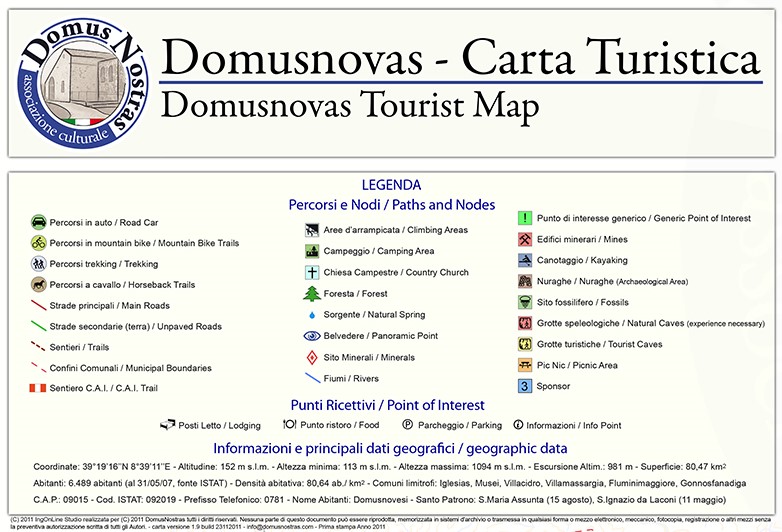The width and height of the screenshot is (782, 532).
Task: Click the 'Grotte turistiche / Tourist Caves' label
Action: [x=599, y=344]
